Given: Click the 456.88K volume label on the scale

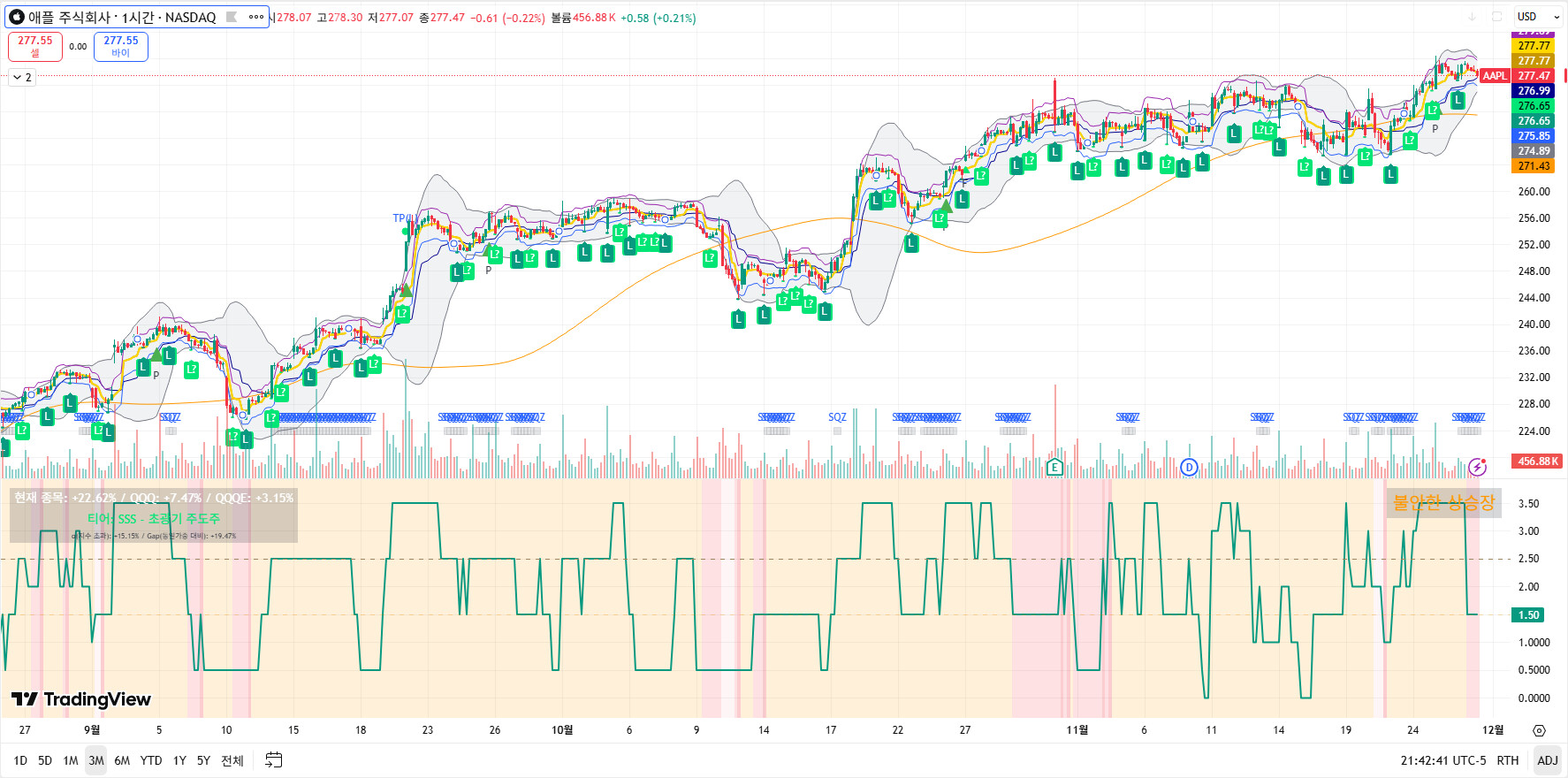Looking at the screenshot, I should click(x=1539, y=461).
